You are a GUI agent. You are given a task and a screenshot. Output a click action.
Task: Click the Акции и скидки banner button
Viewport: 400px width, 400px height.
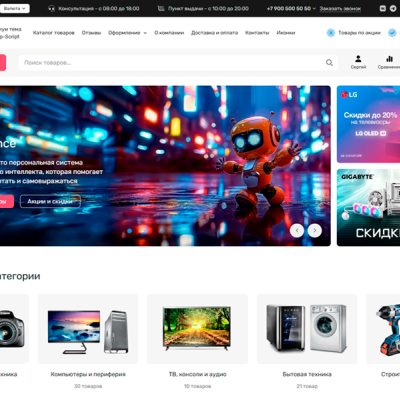tap(50, 201)
